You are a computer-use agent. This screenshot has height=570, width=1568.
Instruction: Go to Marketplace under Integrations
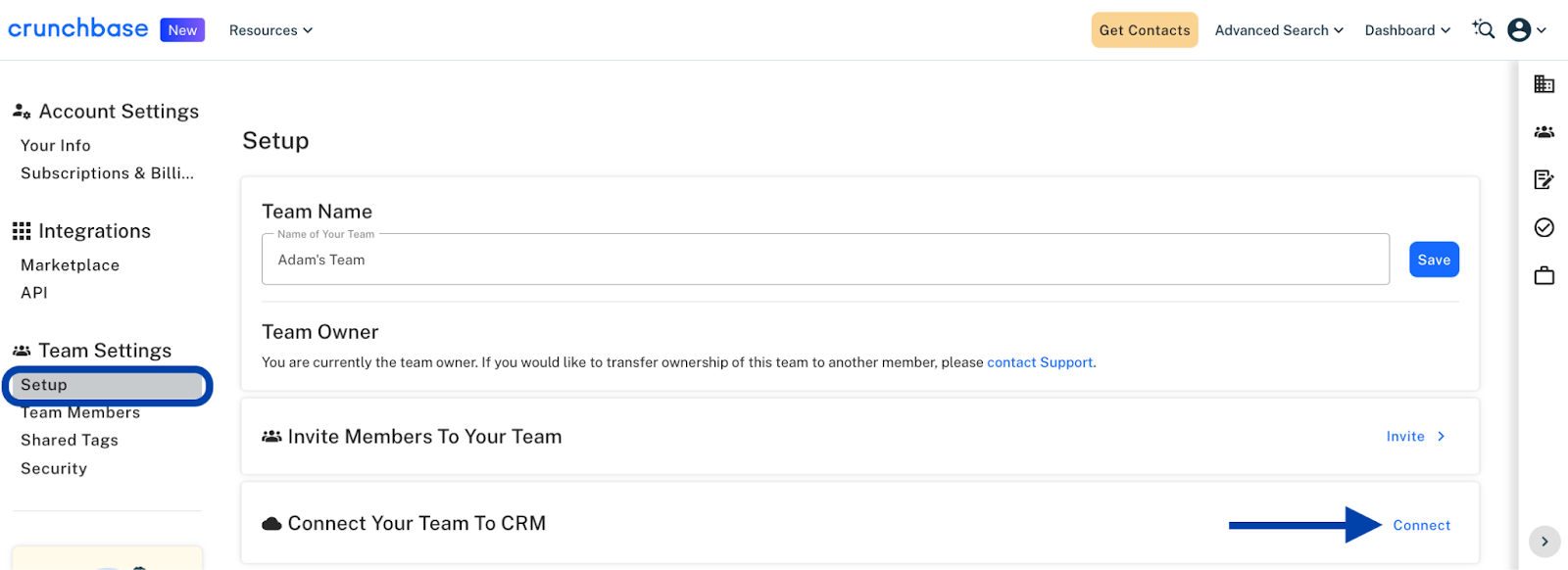coord(70,265)
